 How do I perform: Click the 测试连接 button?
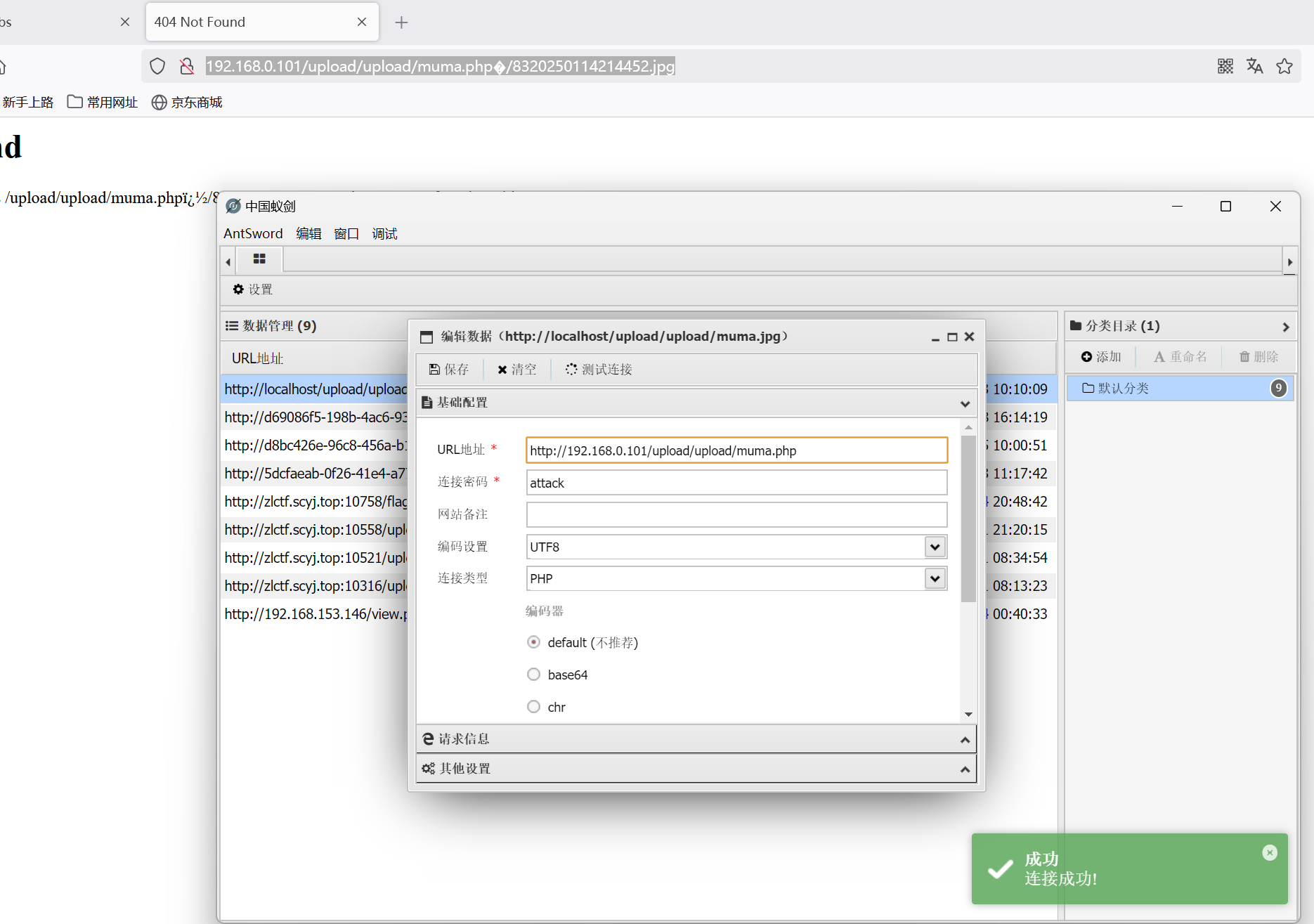[599, 370]
